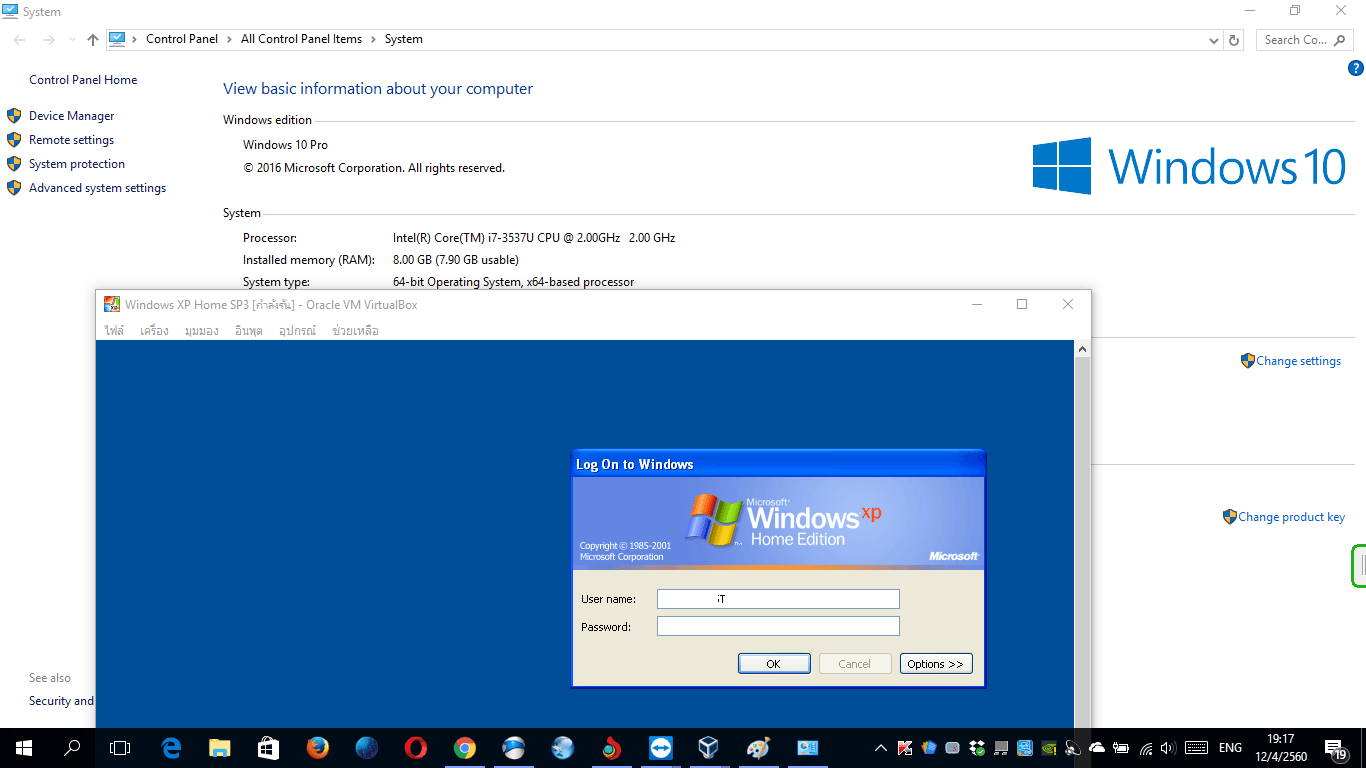Switch to VirtualBox cube icon in taskbar

709,747
